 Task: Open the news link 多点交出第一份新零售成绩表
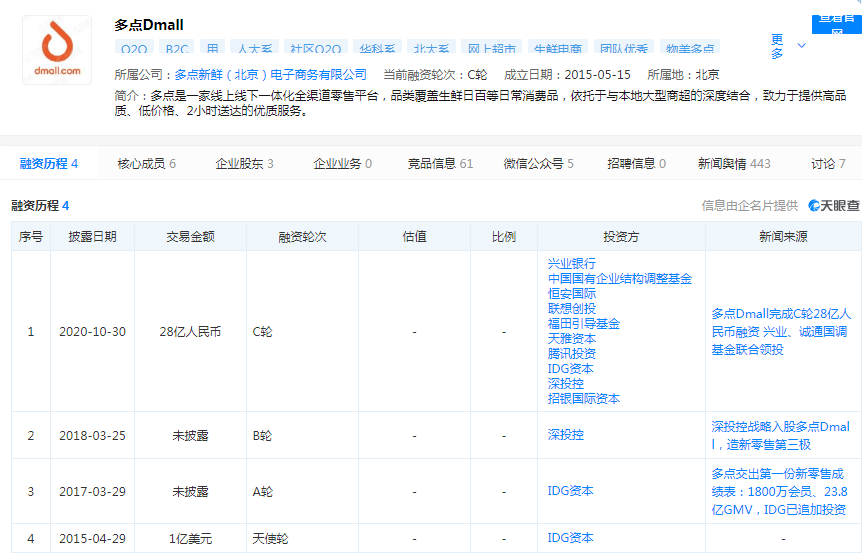tap(780, 492)
